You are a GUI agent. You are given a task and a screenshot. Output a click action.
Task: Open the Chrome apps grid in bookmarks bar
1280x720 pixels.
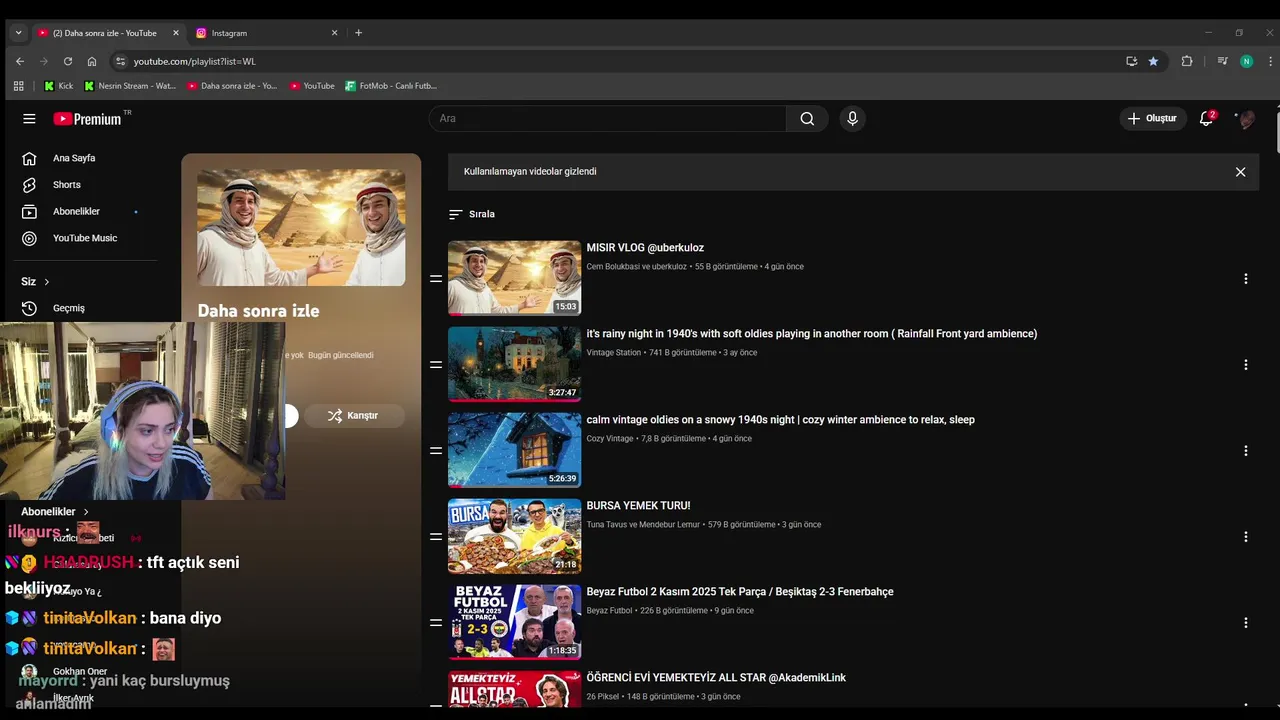tap(18, 86)
